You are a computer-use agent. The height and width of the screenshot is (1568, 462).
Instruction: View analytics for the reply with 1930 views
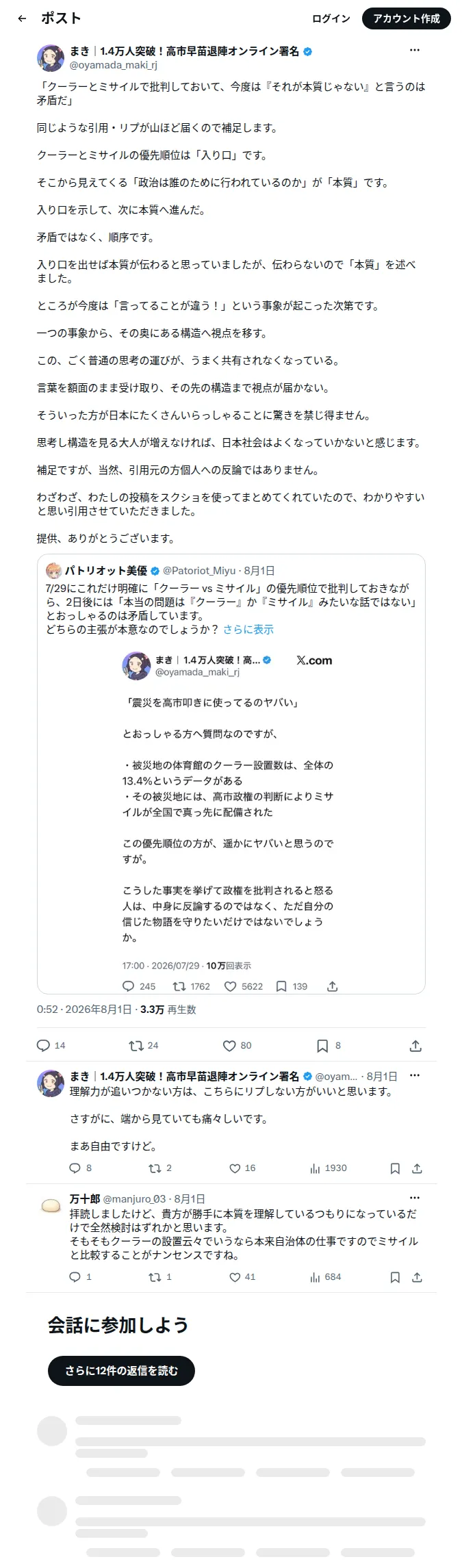(329, 1168)
